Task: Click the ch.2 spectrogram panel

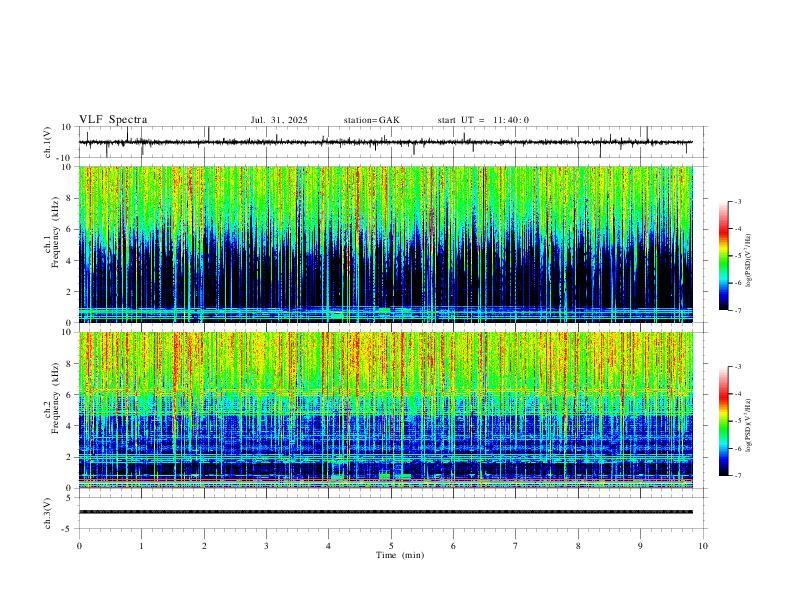Action: (386, 410)
